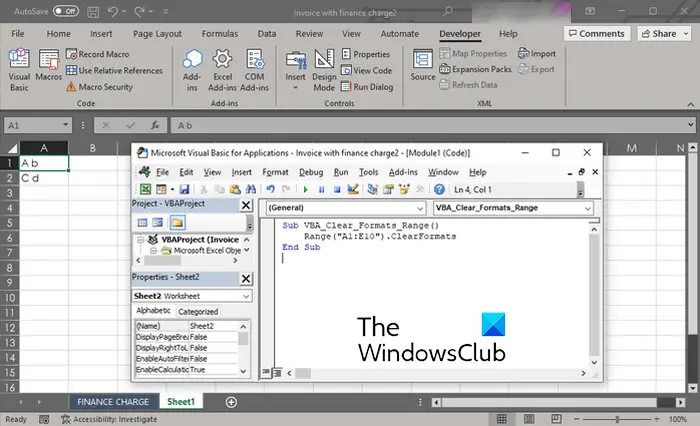
Task: Open VBA Help question mark icon
Action: (x=439, y=189)
